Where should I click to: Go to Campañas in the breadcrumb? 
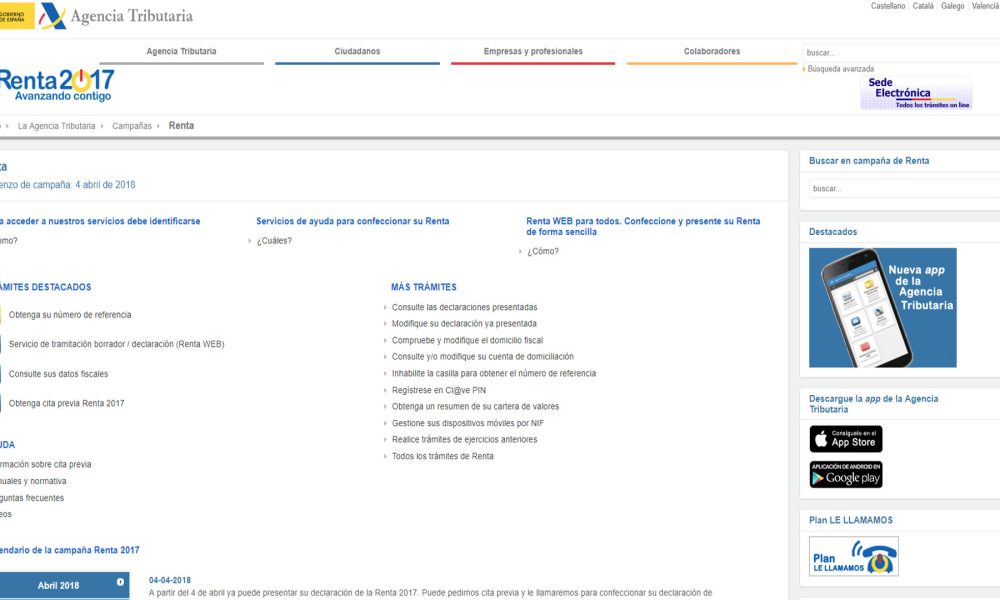click(132, 126)
